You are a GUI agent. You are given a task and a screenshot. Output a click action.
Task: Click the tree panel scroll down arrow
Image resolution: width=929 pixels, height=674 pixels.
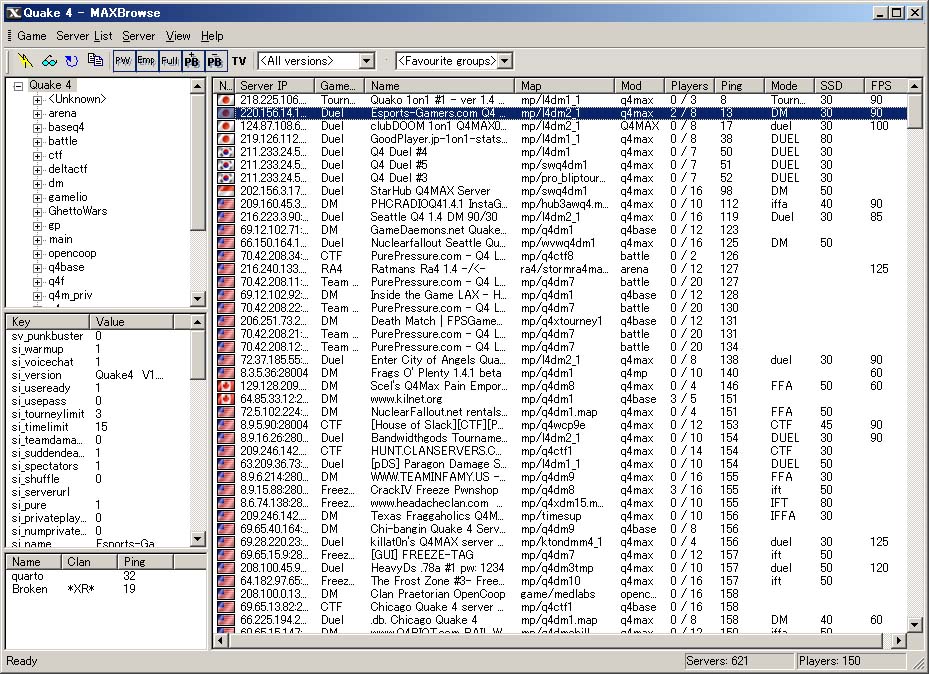point(198,299)
